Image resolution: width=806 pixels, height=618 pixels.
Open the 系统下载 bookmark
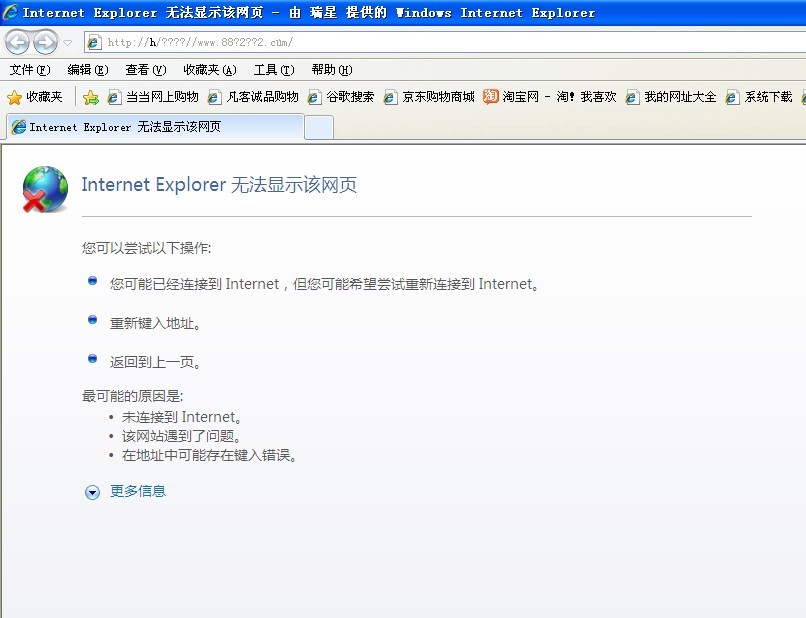click(x=759, y=97)
